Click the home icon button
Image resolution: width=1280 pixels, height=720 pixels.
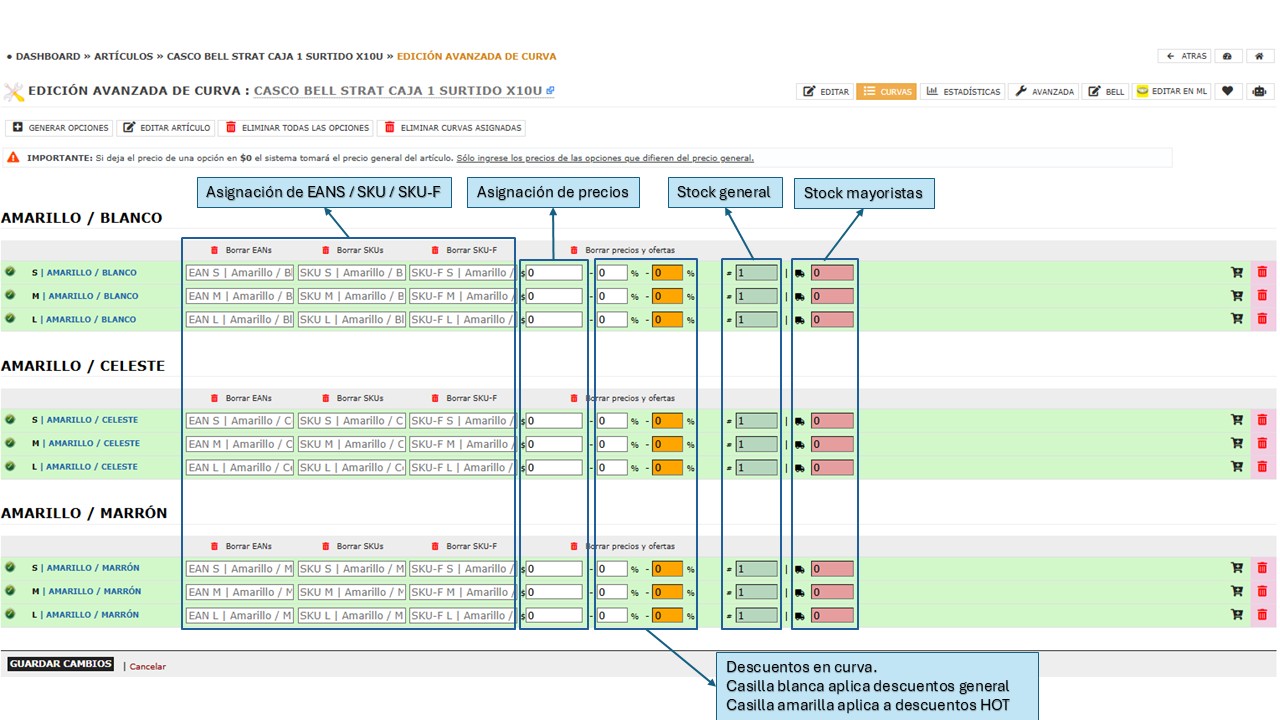(1259, 57)
